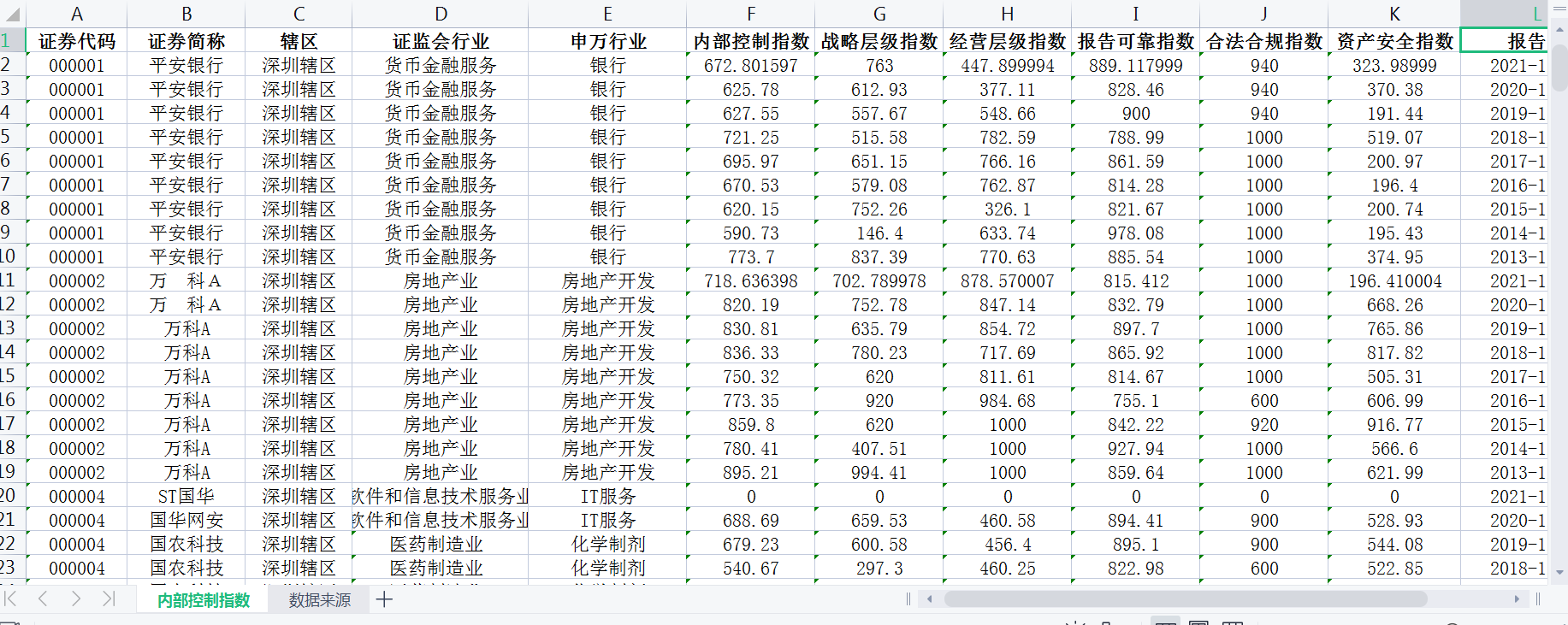The width and height of the screenshot is (1568, 625).
Task: Jump to the first sheet tab
Action: [11, 599]
